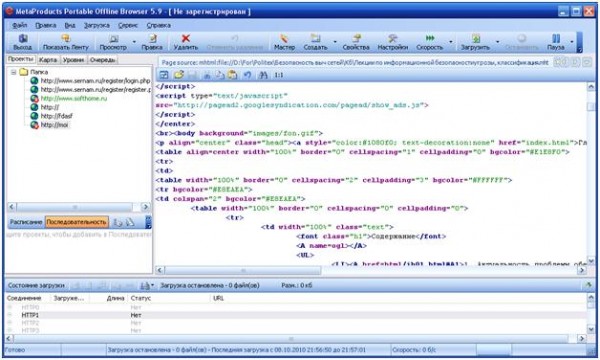The image size is (600, 360).
Task: Click the copy icon in editor toolbar
Action: (x=219, y=75)
